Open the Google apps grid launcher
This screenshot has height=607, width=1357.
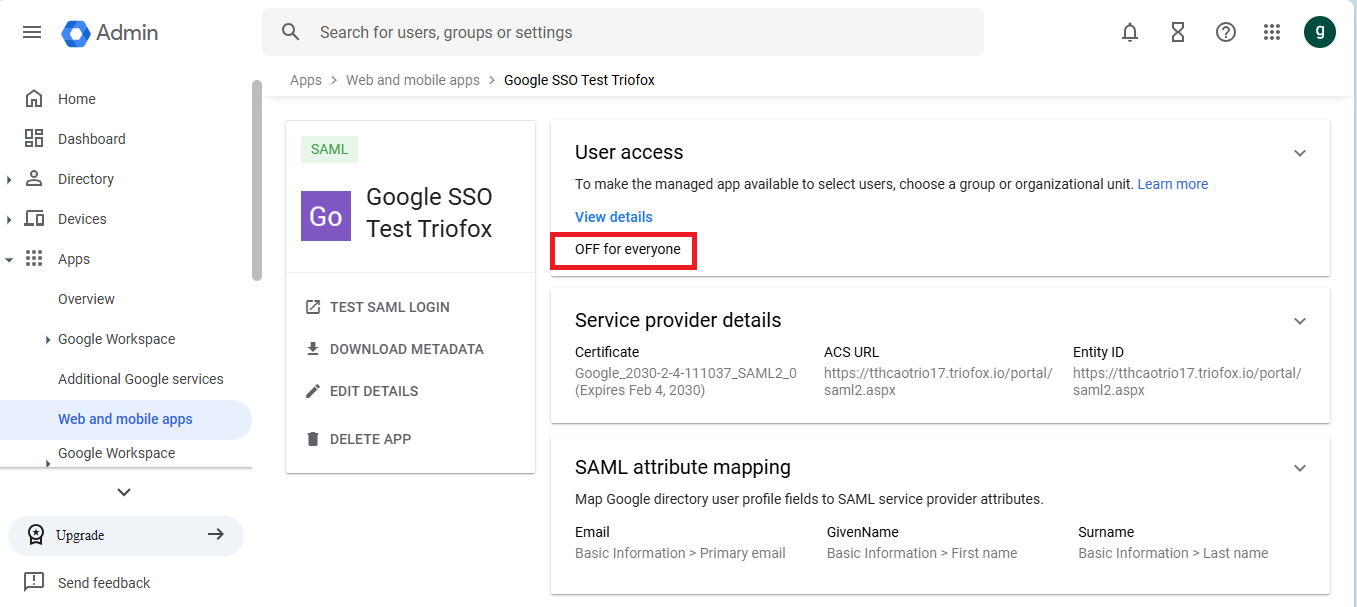(1272, 32)
